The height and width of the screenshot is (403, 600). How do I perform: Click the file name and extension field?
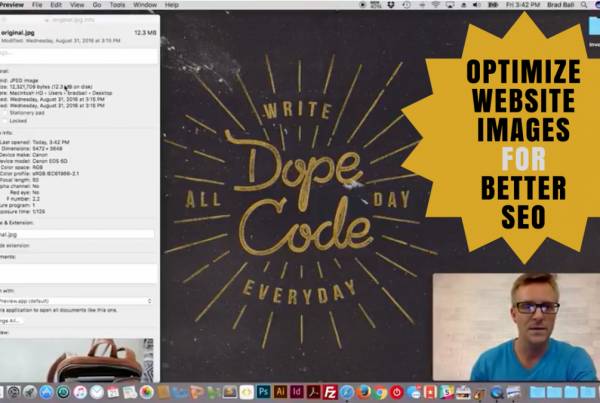77,235
